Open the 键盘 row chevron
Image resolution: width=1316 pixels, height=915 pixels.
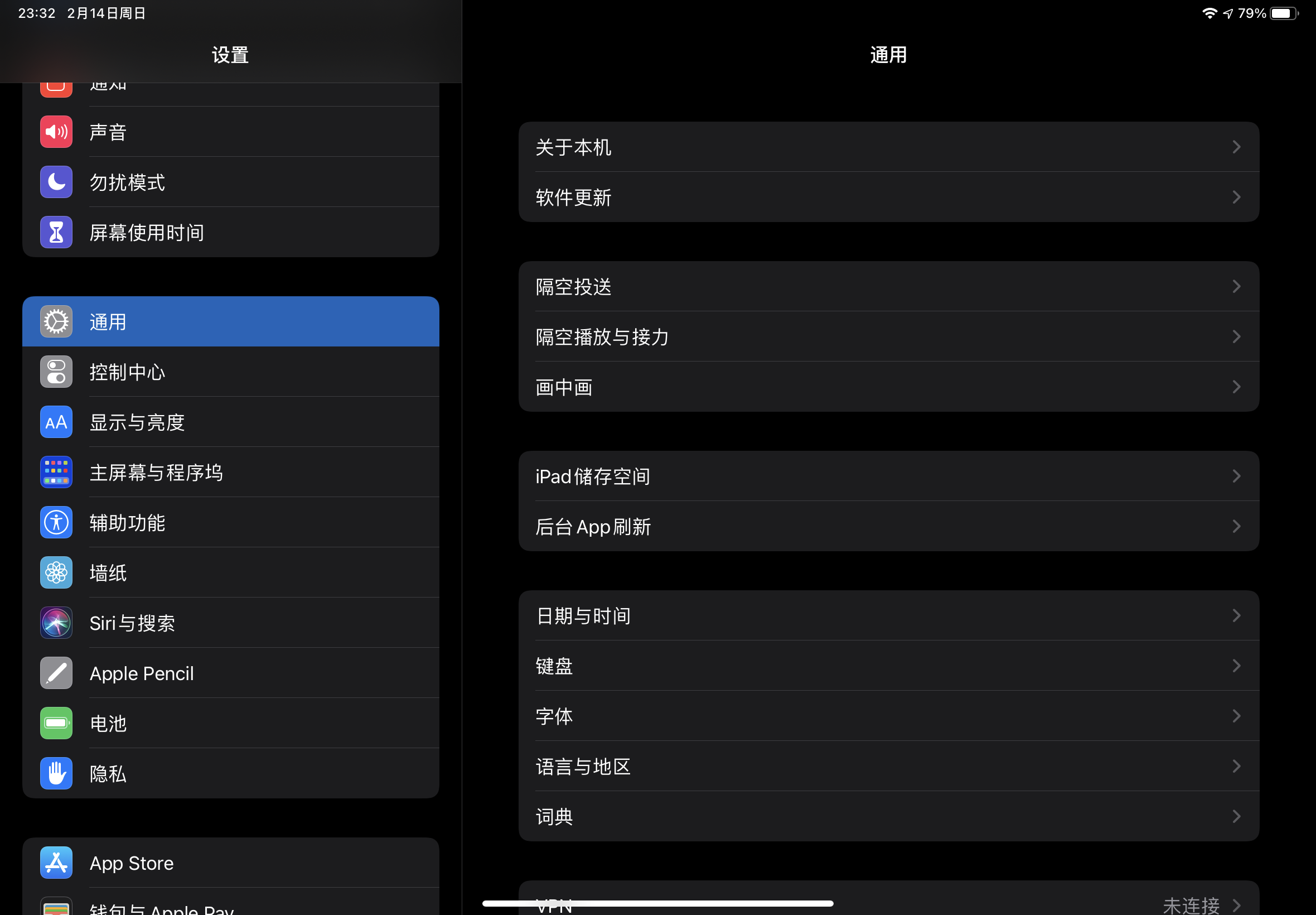(x=1236, y=666)
